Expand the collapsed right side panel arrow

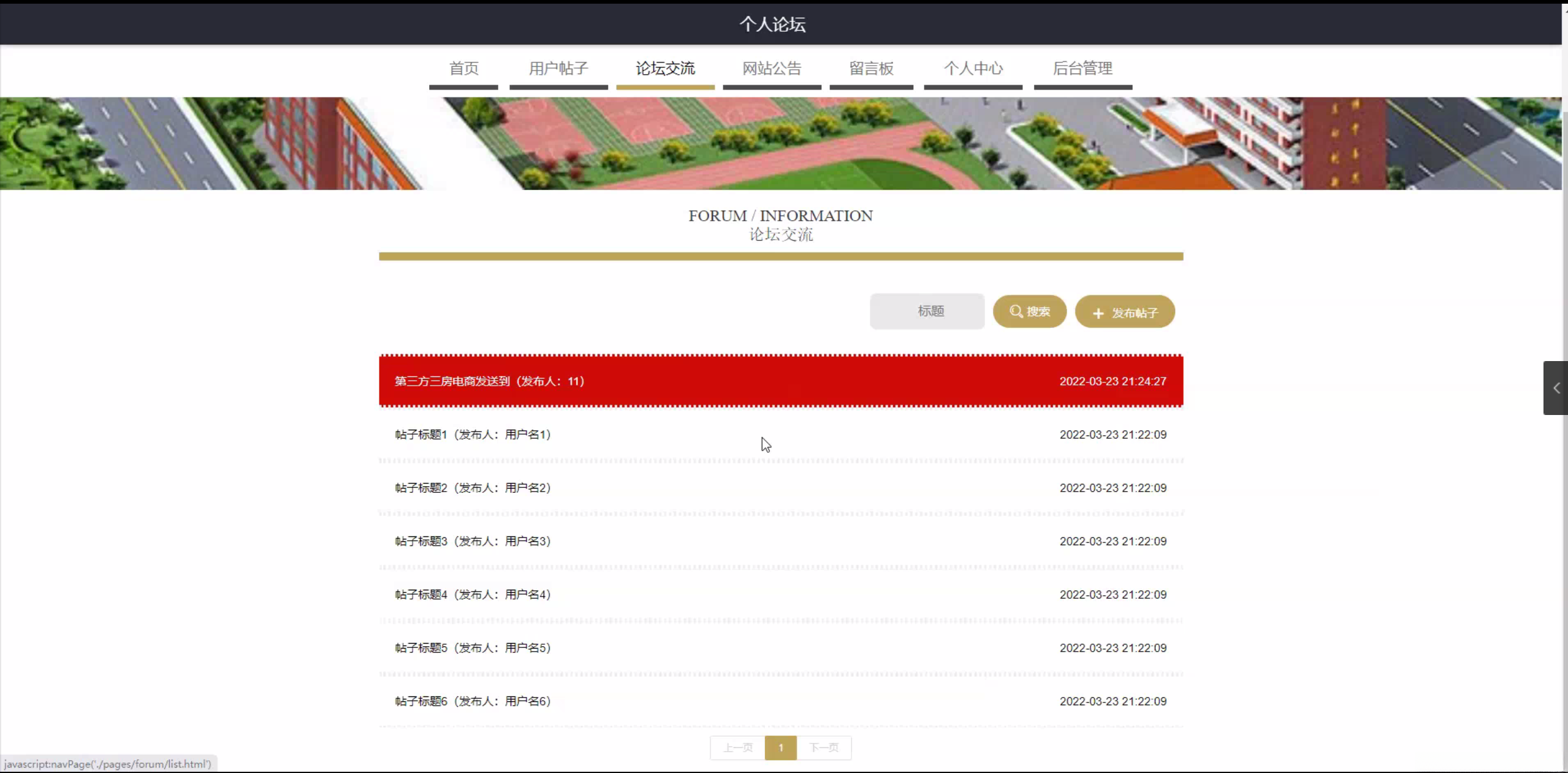(x=1556, y=388)
